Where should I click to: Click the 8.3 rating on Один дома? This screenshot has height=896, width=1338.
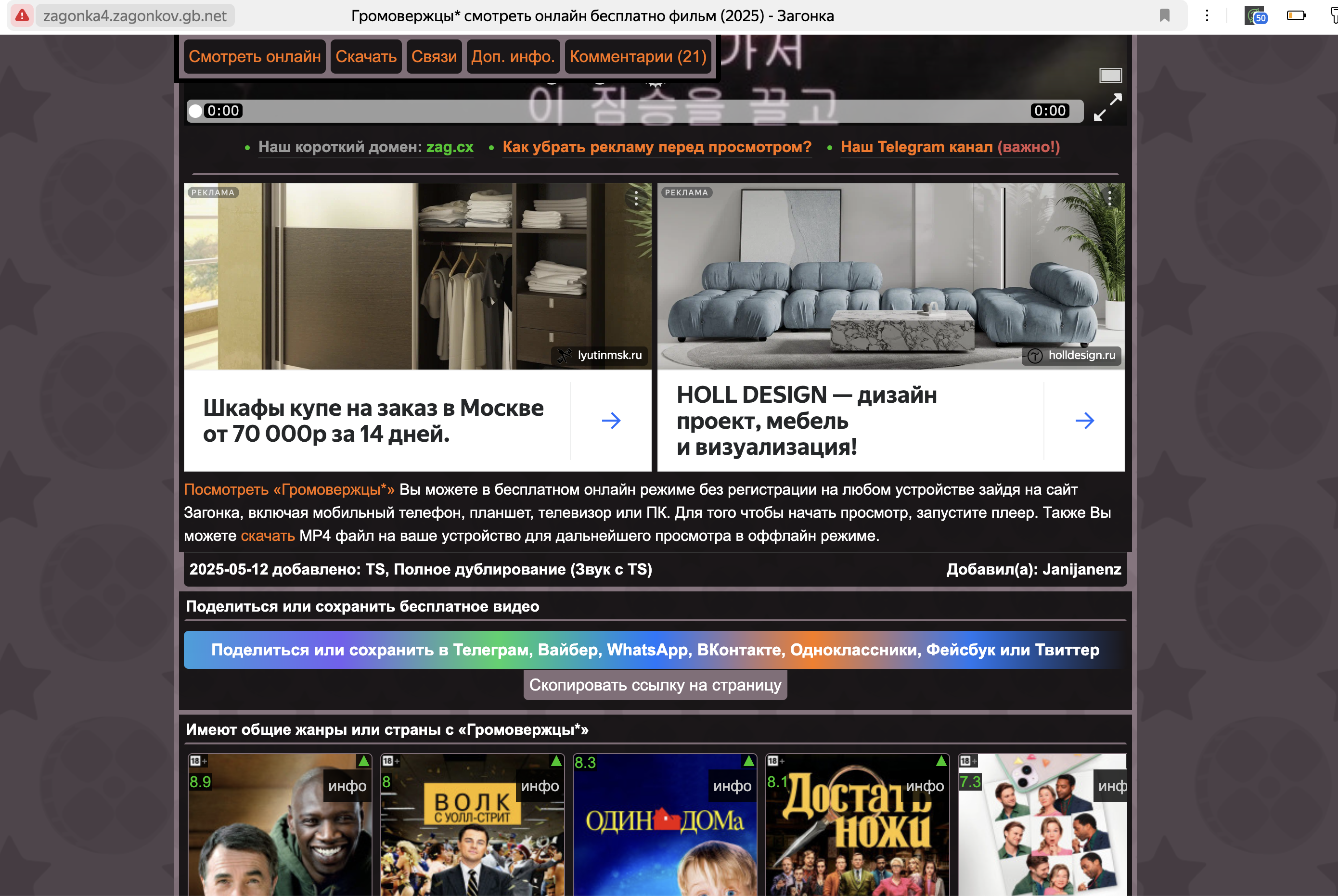tap(585, 763)
